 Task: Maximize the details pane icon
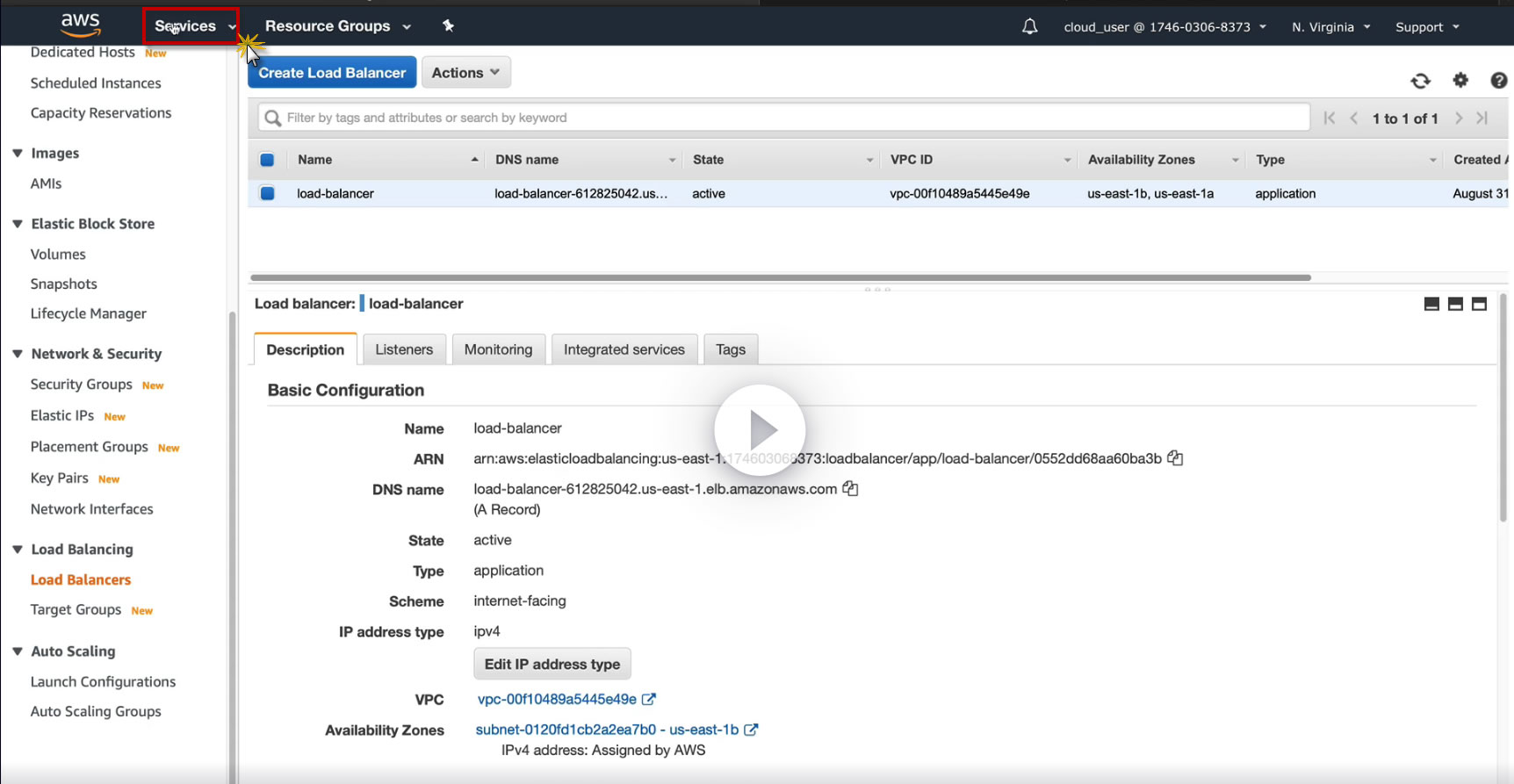pyautogui.click(x=1480, y=304)
